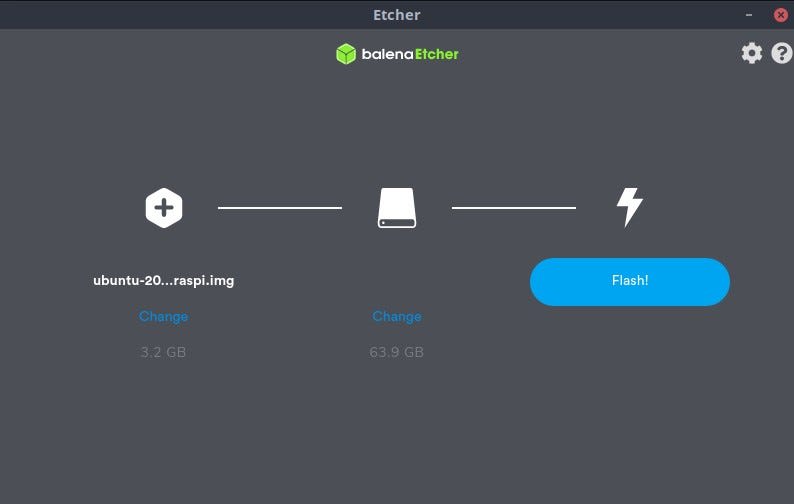794x504 pixels.
Task: Click the line connecting drive and flash steps
Action: pyautogui.click(x=514, y=208)
